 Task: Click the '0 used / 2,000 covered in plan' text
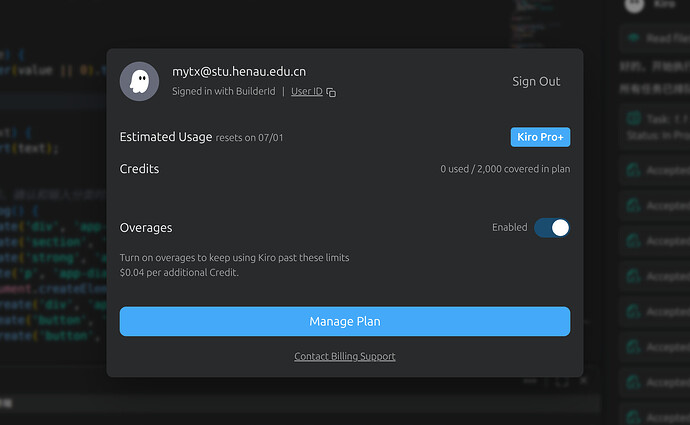[x=505, y=169]
